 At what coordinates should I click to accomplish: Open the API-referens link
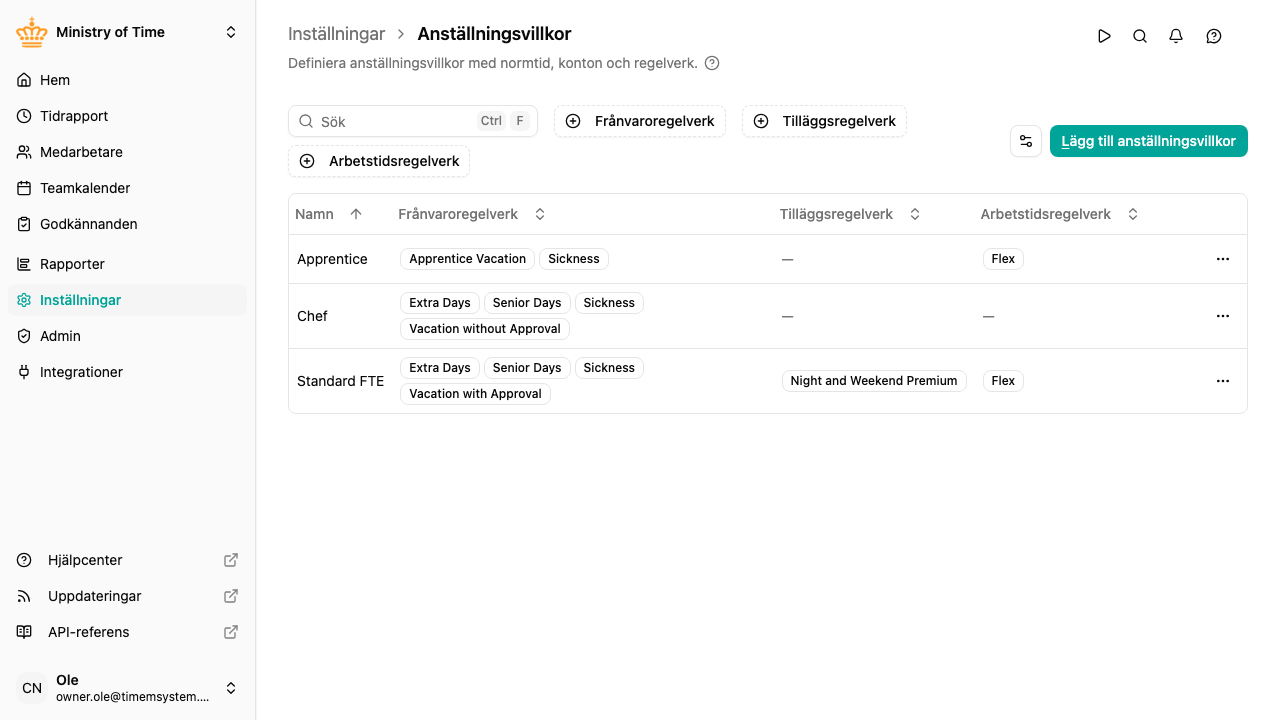128,632
